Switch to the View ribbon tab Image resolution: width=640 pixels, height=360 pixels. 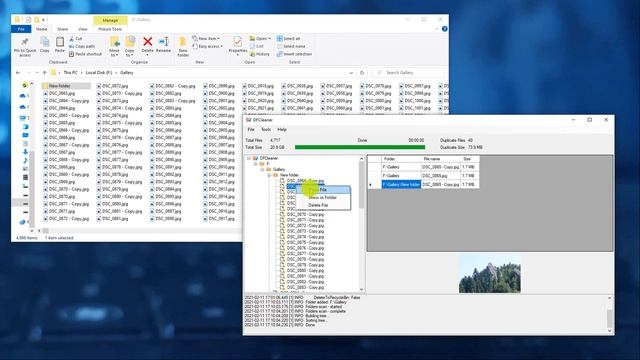82,29
